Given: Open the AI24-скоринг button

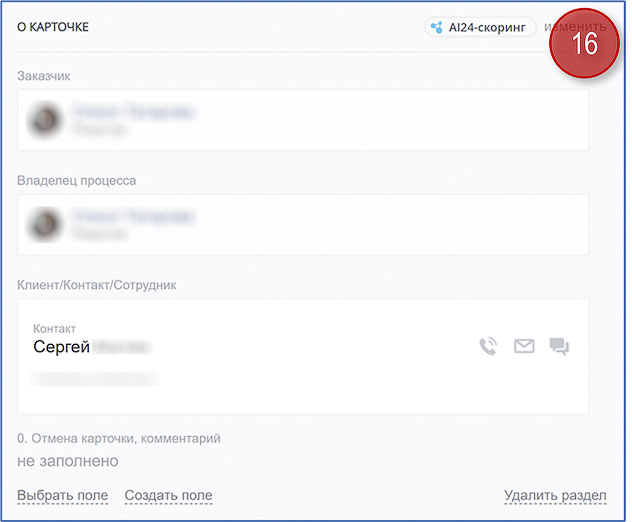Looking at the screenshot, I should pos(480,27).
